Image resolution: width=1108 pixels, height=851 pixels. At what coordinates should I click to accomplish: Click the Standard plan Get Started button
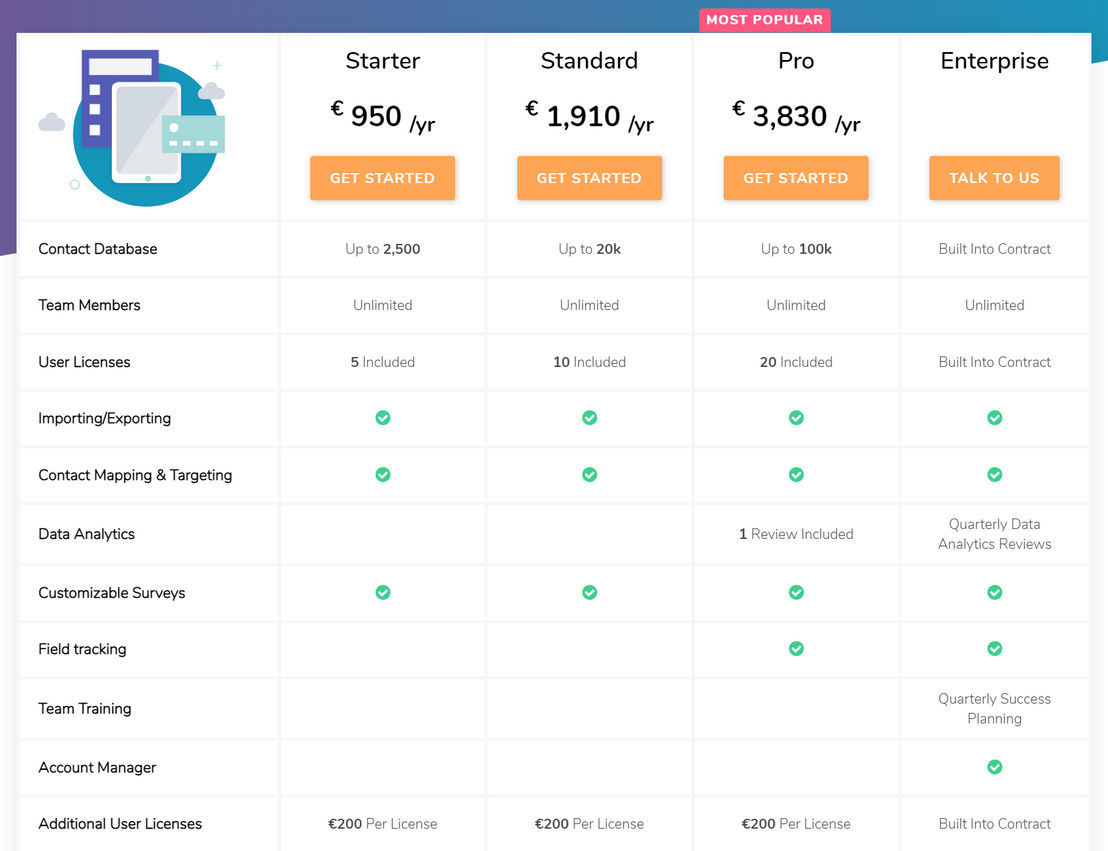click(x=589, y=178)
